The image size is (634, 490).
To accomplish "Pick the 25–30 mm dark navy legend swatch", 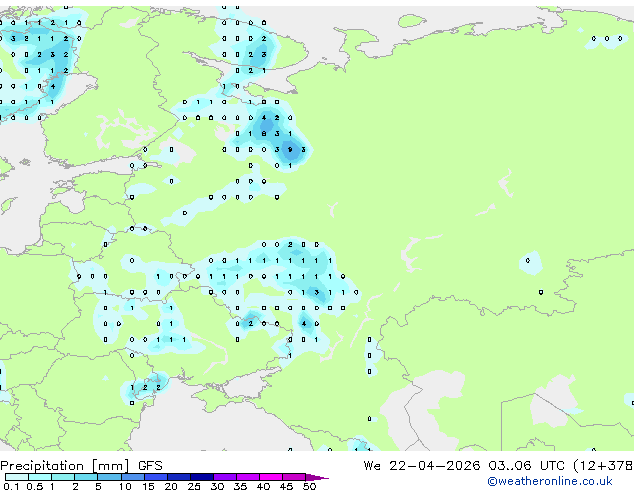I will pyautogui.click(x=202, y=477).
